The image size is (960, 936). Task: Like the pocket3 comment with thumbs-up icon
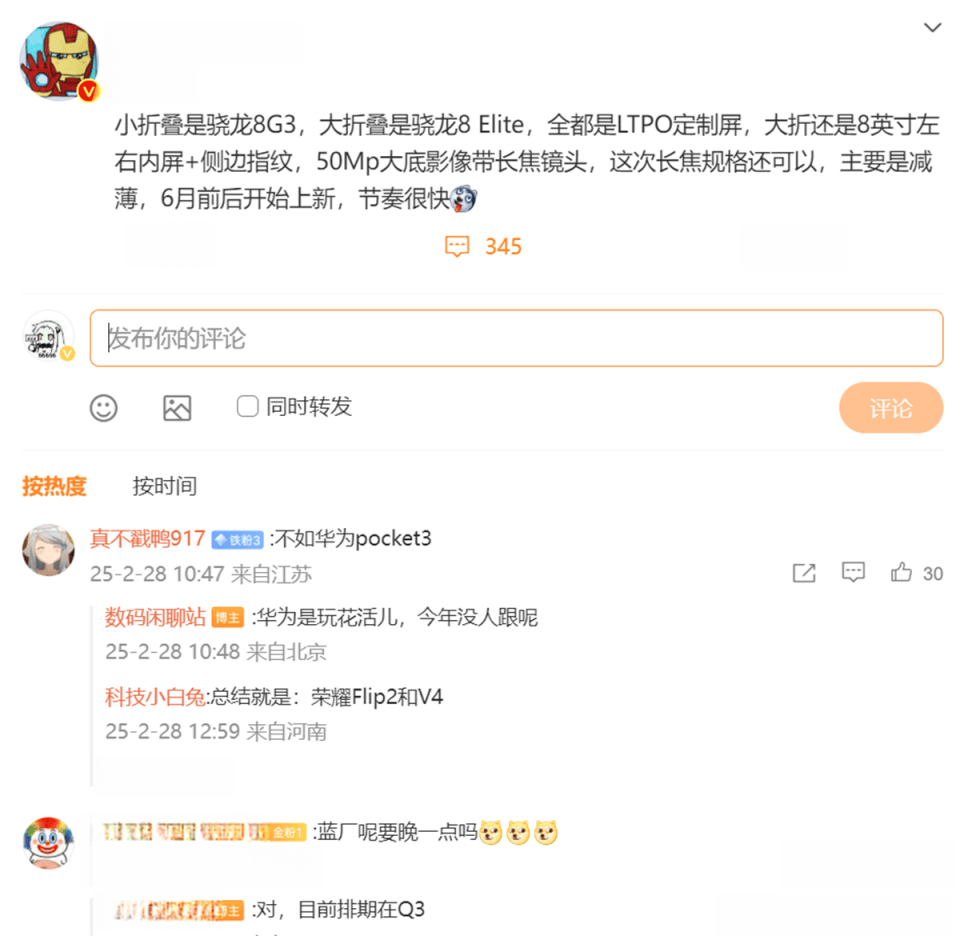[901, 572]
